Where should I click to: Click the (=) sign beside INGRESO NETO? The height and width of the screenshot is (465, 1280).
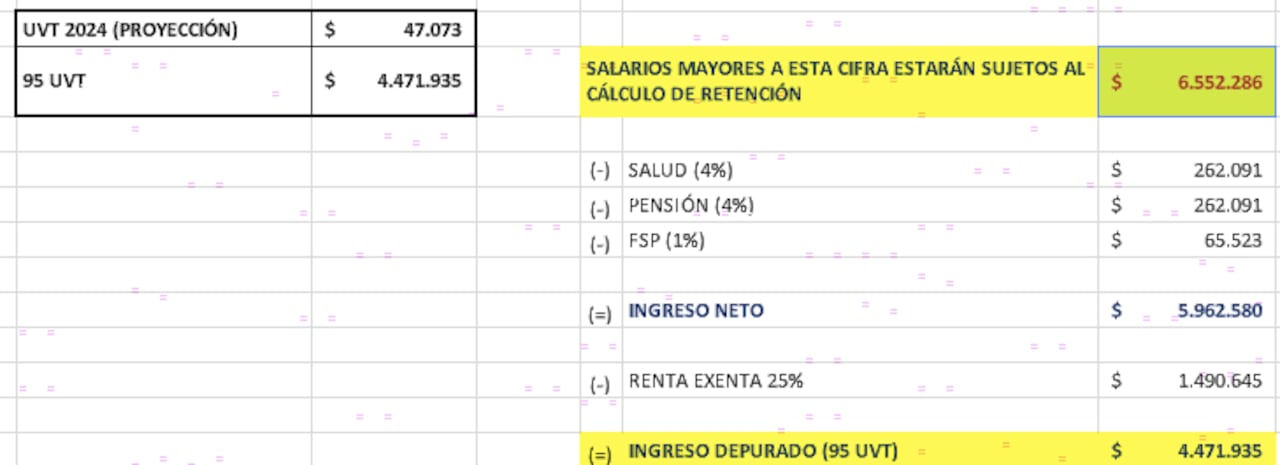click(x=600, y=313)
